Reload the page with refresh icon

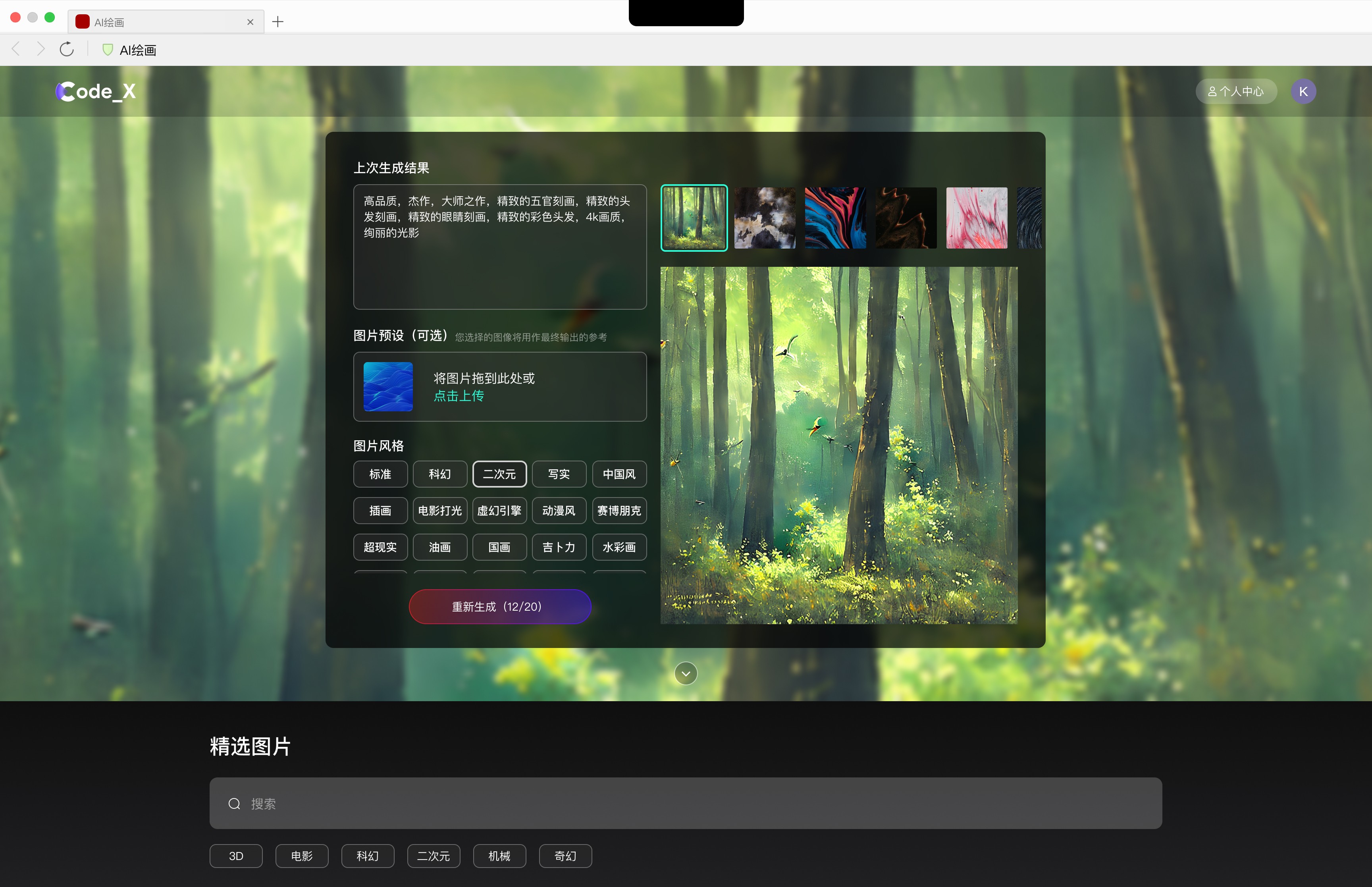click(67, 50)
